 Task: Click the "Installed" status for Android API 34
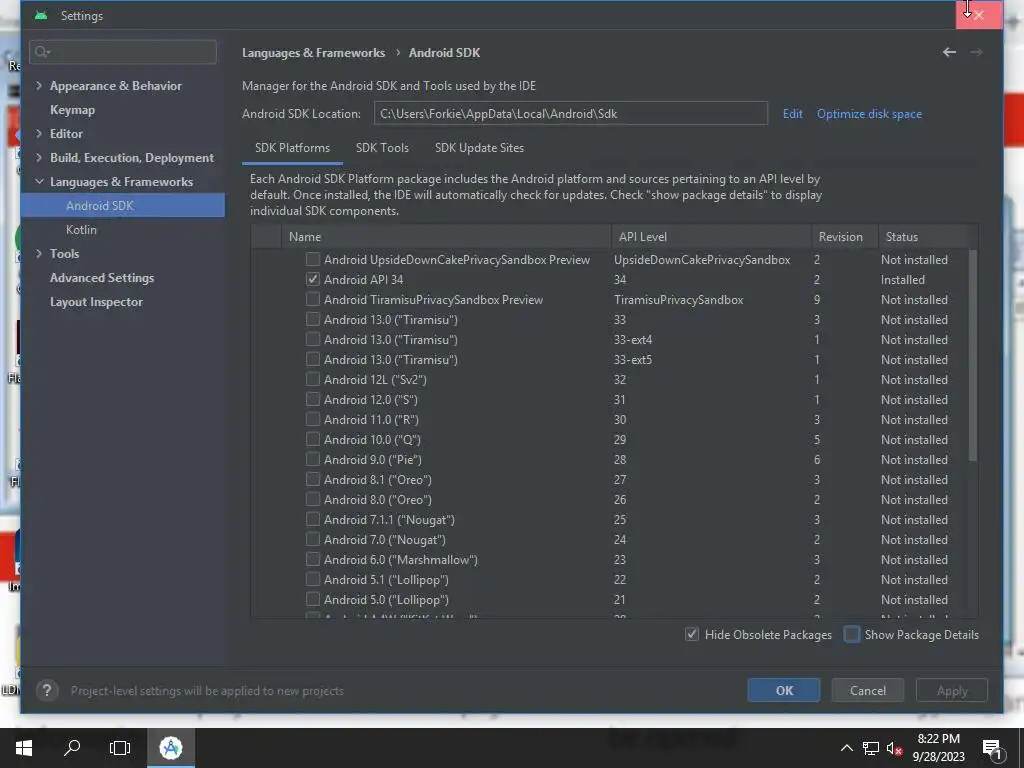pyautogui.click(x=903, y=280)
